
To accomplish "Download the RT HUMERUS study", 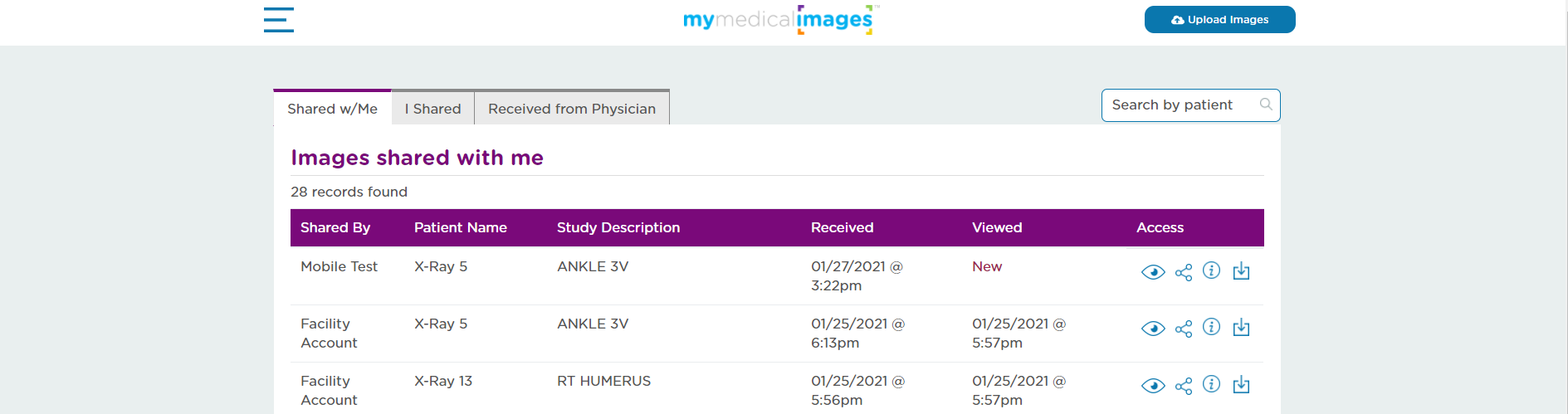I will (x=1242, y=384).
